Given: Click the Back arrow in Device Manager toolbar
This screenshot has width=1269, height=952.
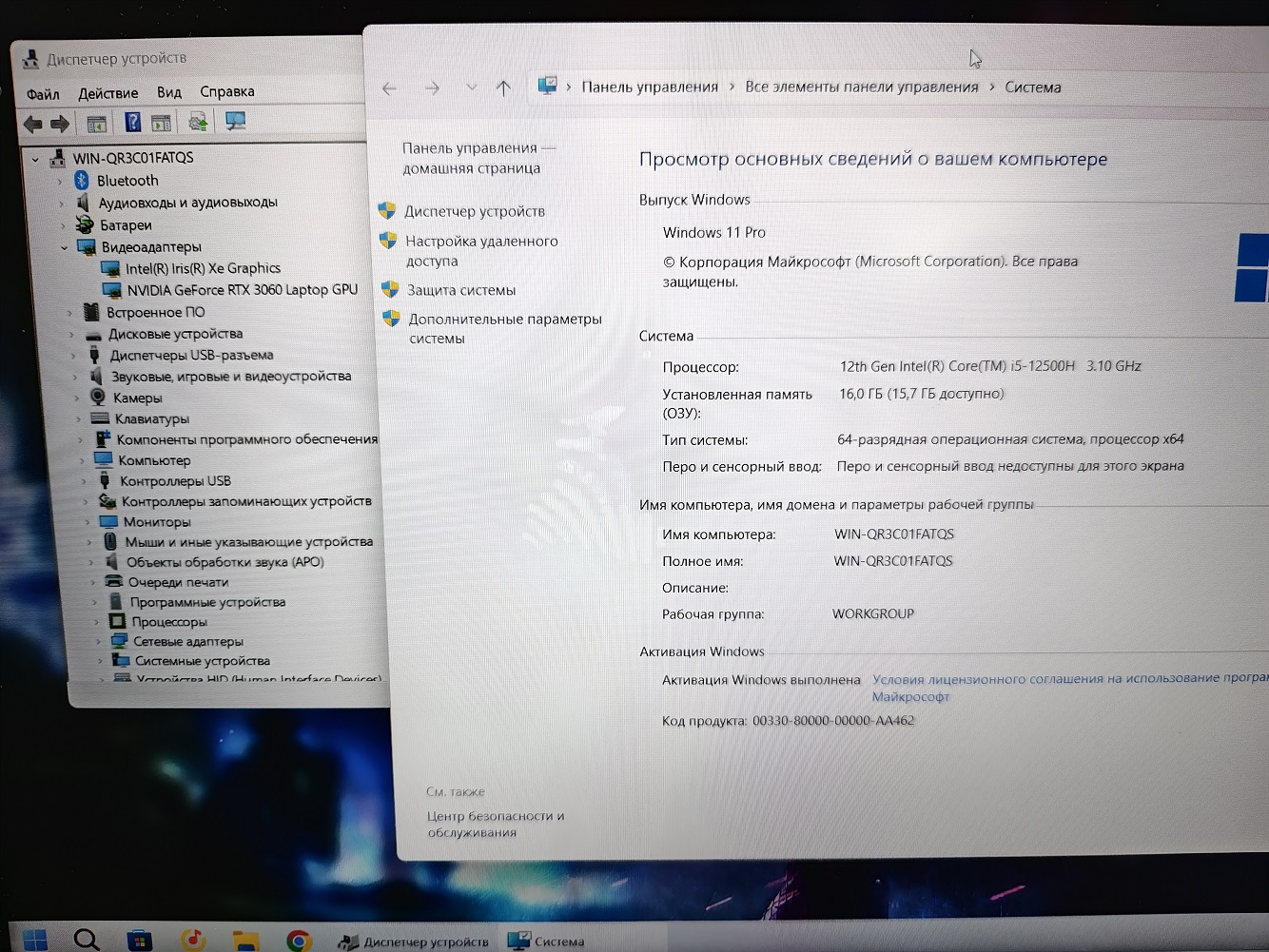Looking at the screenshot, I should pyautogui.click(x=32, y=124).
